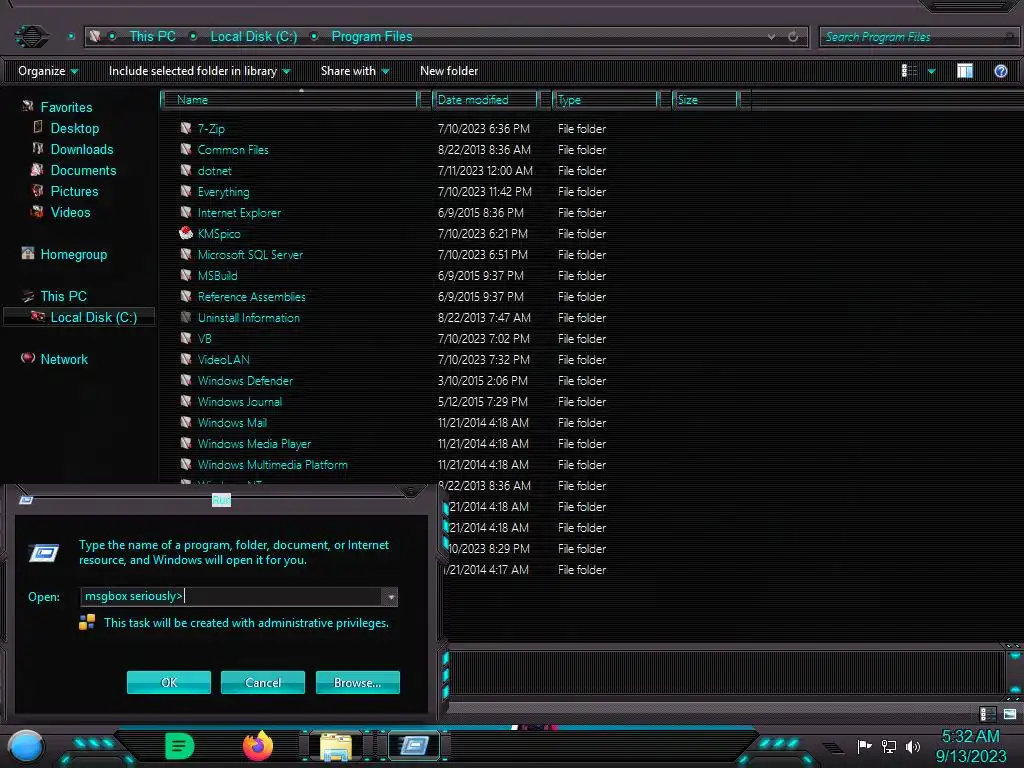Select the Everything folder name
This screenshot has height=768, width=1024.
[223, 191]
